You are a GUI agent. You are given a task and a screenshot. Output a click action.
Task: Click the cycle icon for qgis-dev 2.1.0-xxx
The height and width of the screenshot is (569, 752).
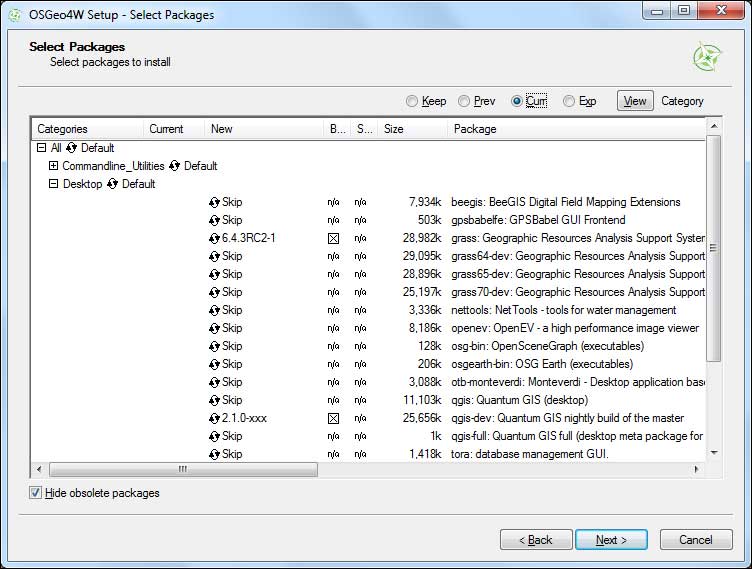(214, 418)
